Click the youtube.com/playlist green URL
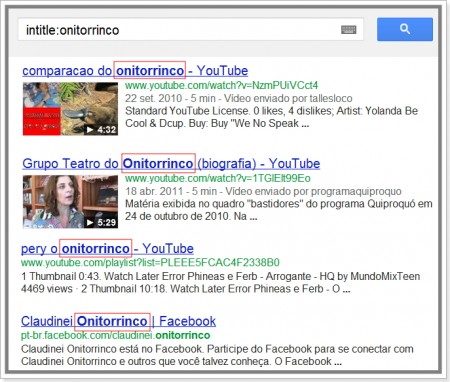This screenshot has height=382, width=450. coord(150,263)
